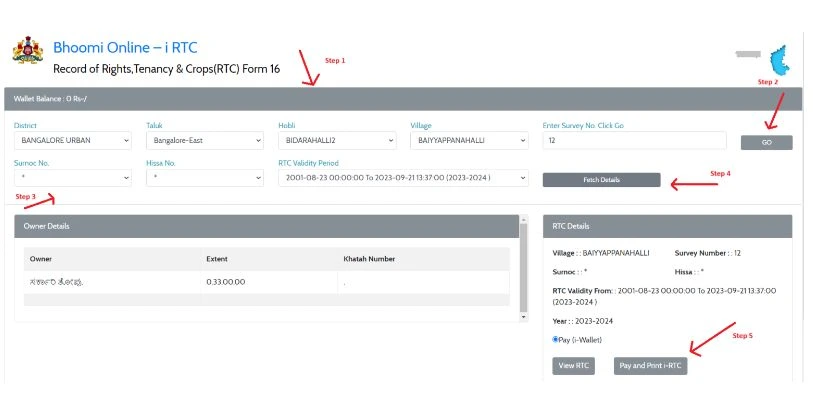Image resolution: width=813 pixels, height=407 pixels.
Task: Expand the Hissa No. dropdown
Action: 204,178
